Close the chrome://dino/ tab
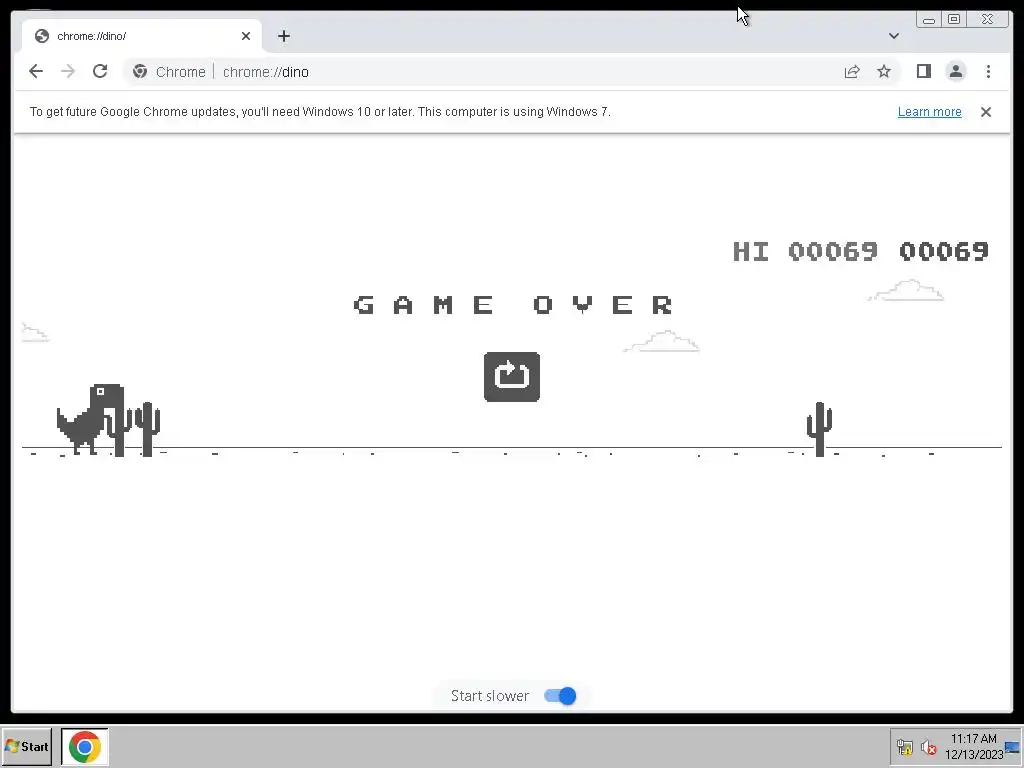The width and height of the screenshot is (1024, 768). click(246, 36)
